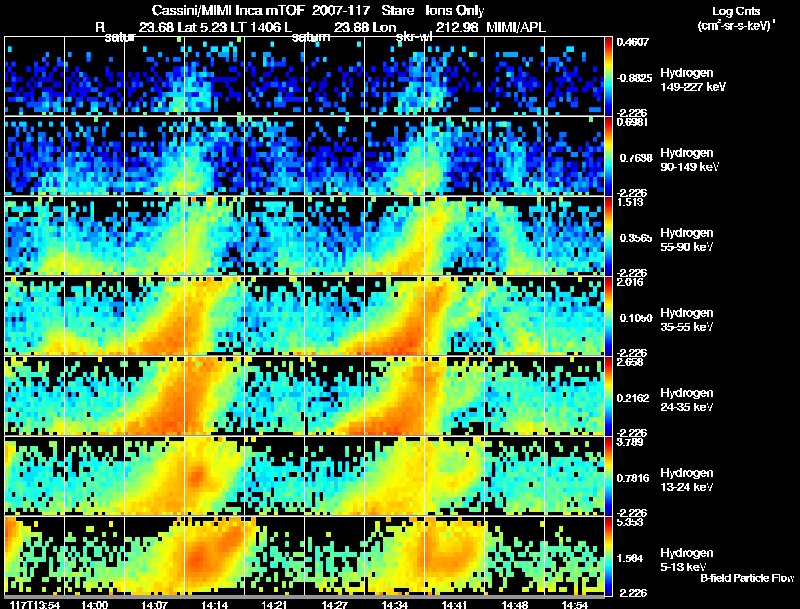Click the "14:41" time axis label
Image resolution: width=800 pixels, height=609 pixels.
(455, 605)
